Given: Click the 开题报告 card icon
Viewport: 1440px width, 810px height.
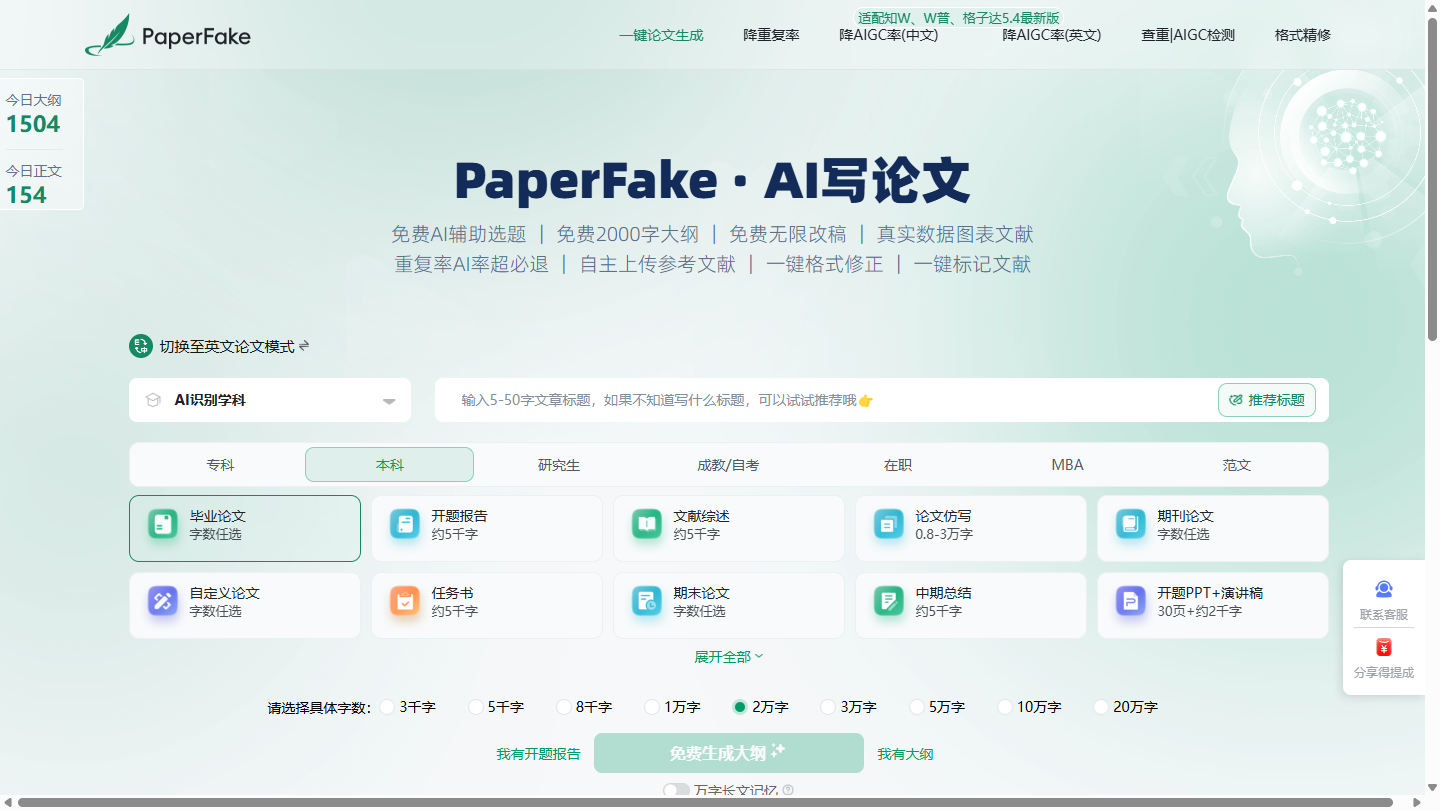Looking at the screenshot, I should [405, 524].
